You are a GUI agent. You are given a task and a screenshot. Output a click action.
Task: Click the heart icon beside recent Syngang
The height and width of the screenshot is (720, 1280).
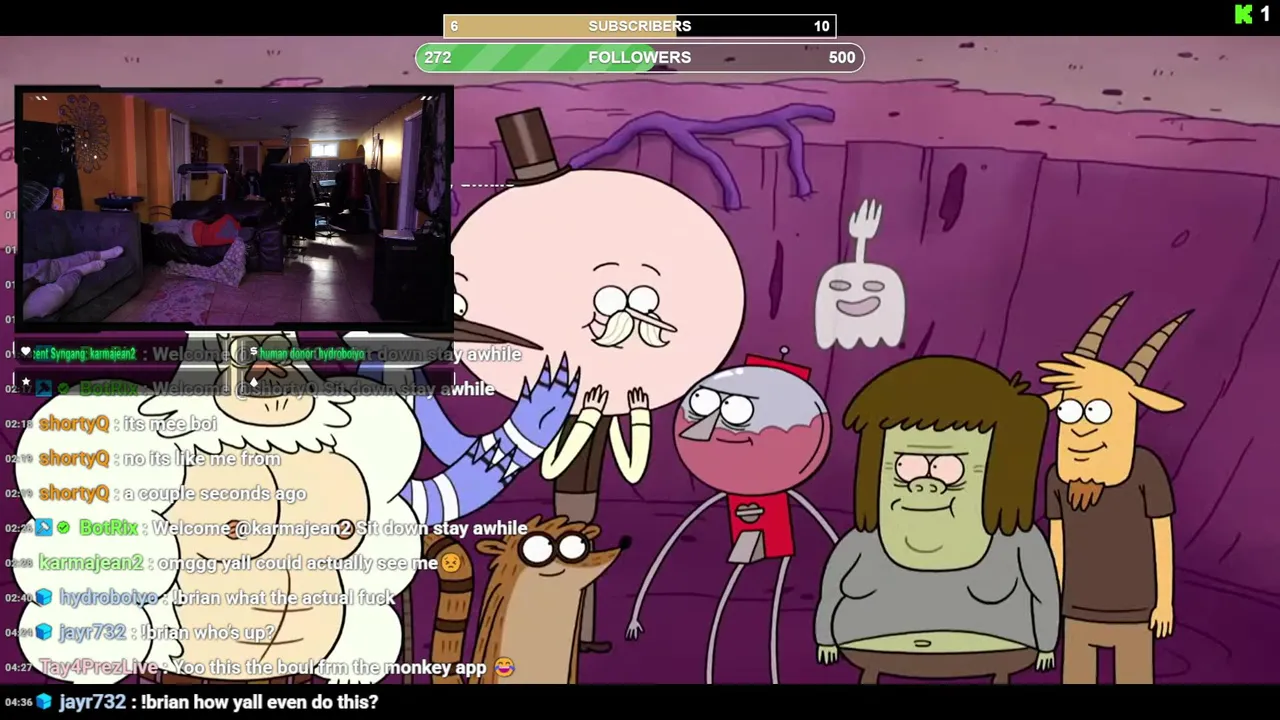coord(26,353)
